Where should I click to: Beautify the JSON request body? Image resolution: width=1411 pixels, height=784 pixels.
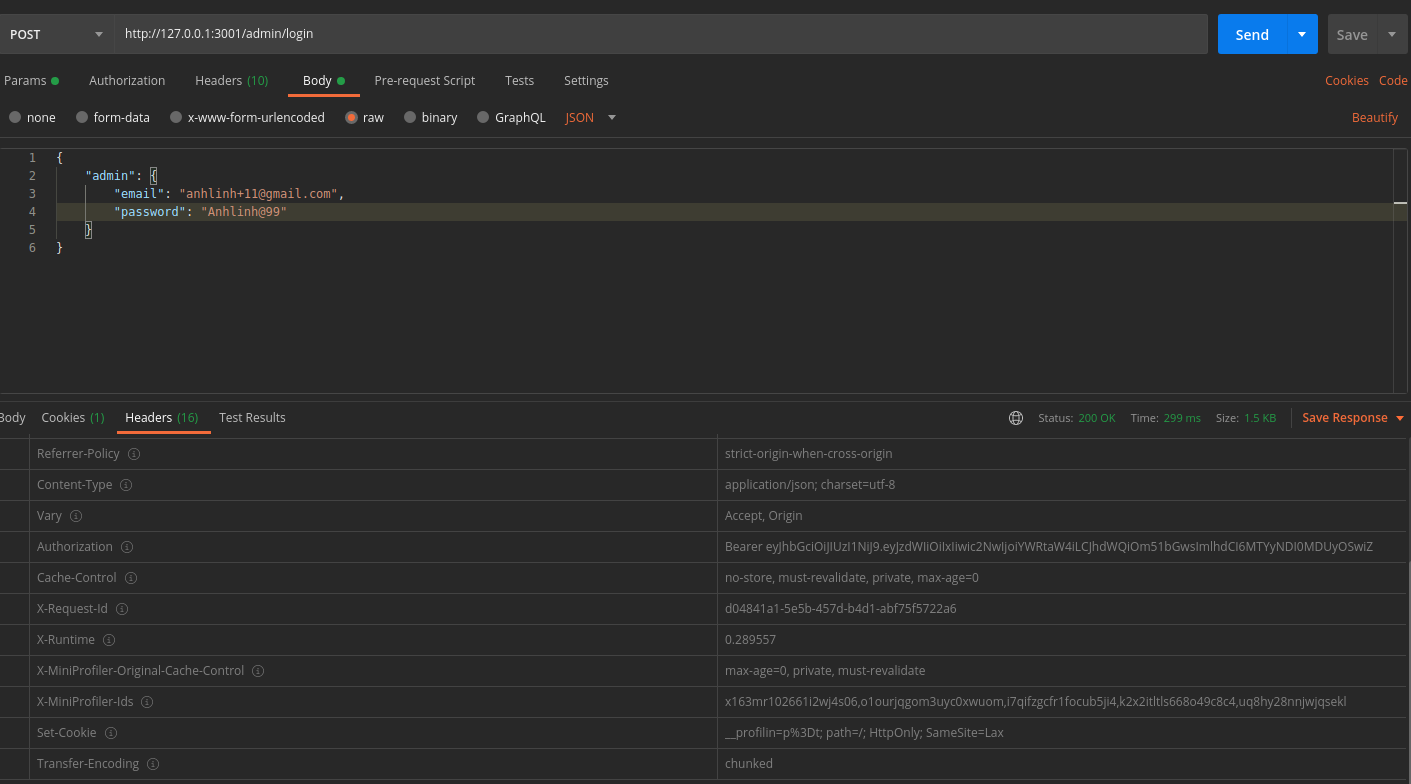[1375, 117]
